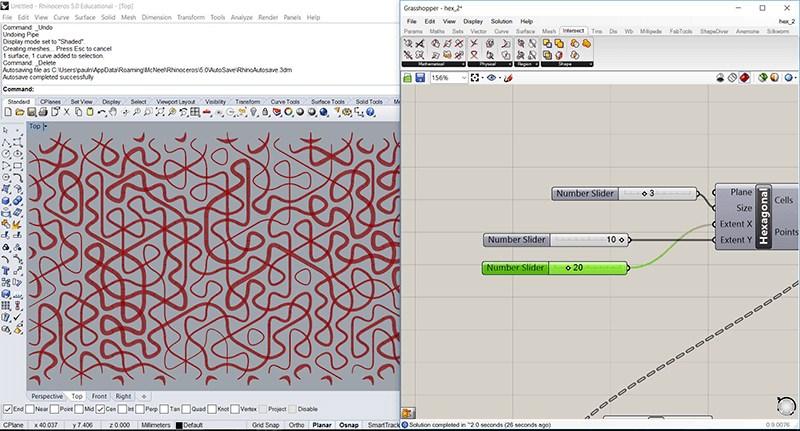
Task: Click Zoom Extents icon in Rhino toolbar
Action: tap(160, 112)
